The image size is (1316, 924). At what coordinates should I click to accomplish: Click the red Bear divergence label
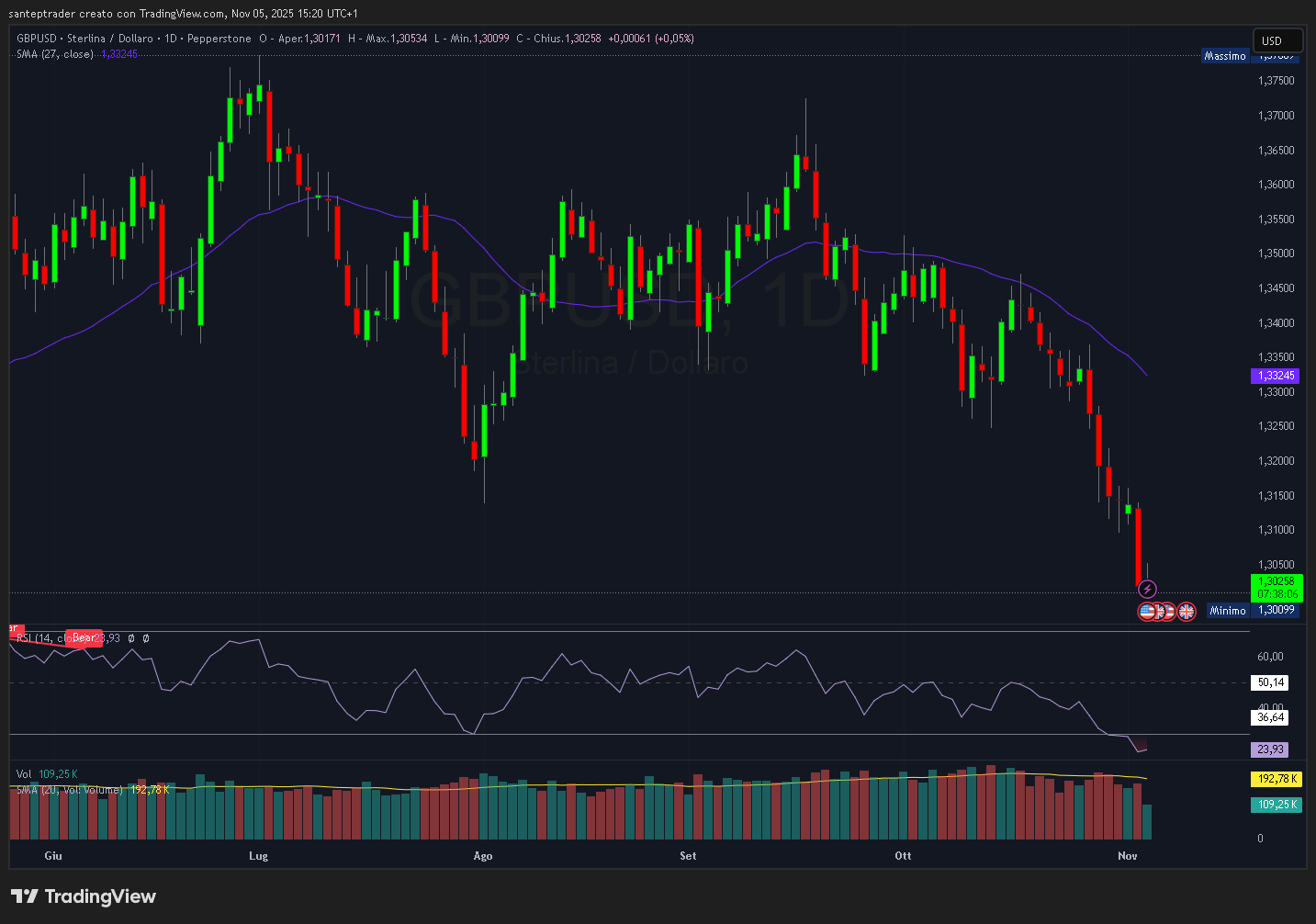84,637
